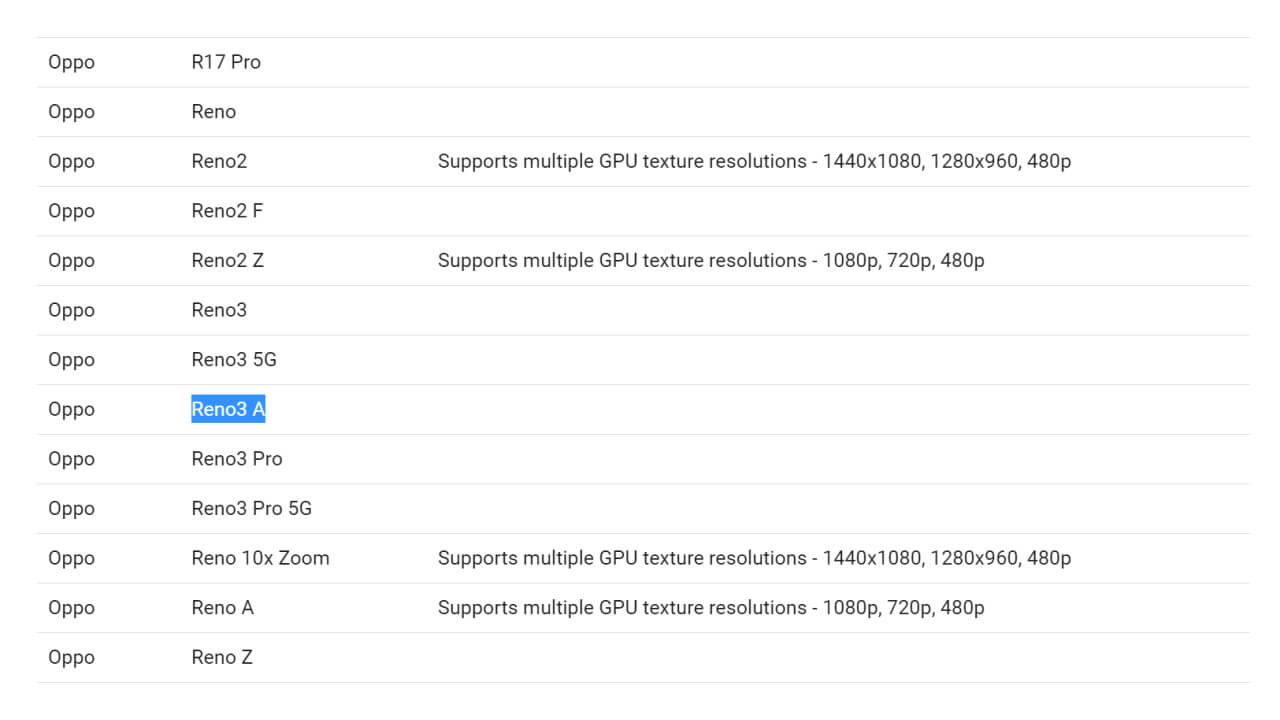Click the Reno3 5G model name

point(234,360)
